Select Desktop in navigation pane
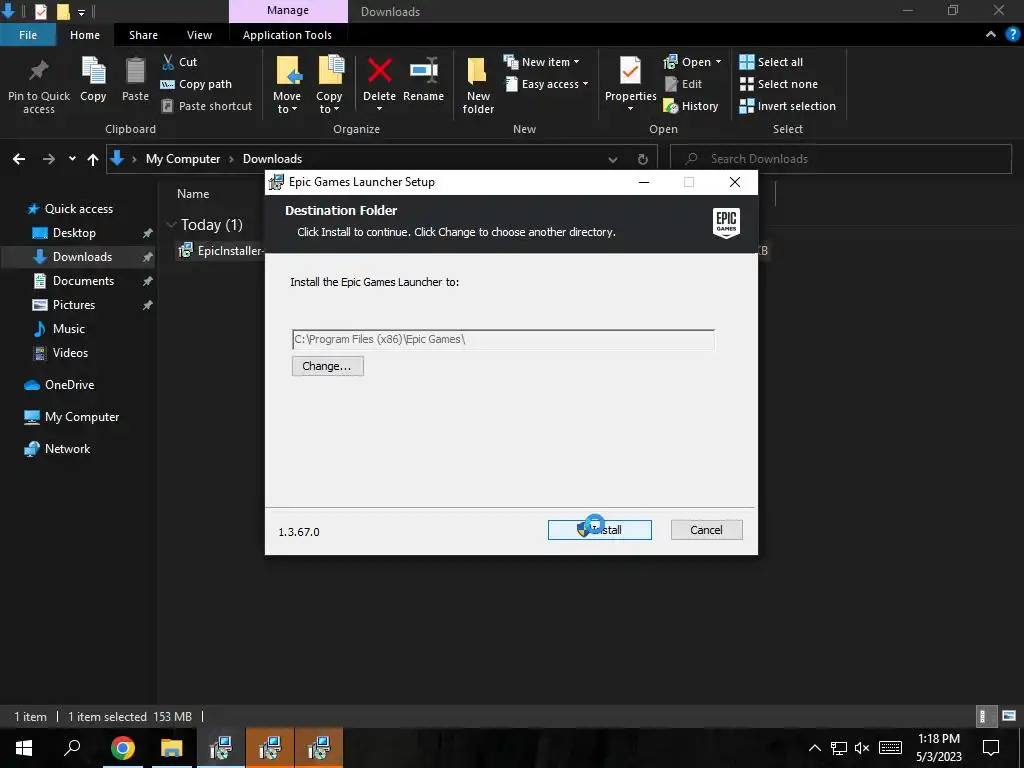 (x=74, y=232)
